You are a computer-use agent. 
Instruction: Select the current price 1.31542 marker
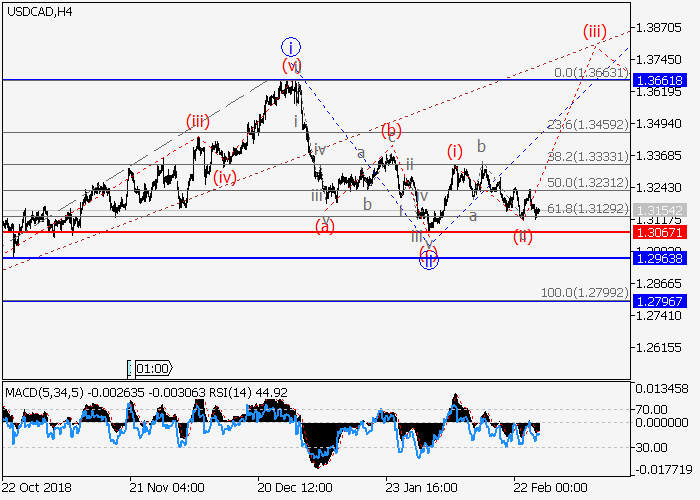point(658,210)
